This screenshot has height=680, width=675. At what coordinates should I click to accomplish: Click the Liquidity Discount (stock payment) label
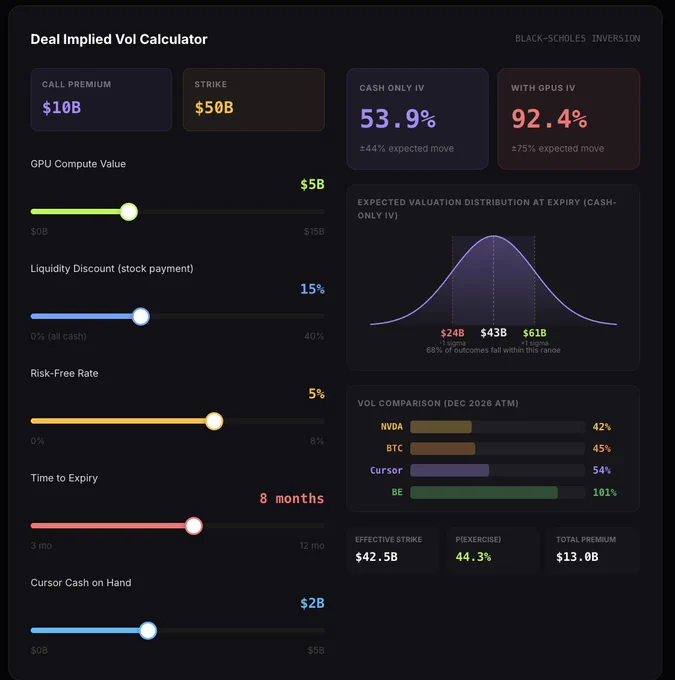(x=112, y=268)
